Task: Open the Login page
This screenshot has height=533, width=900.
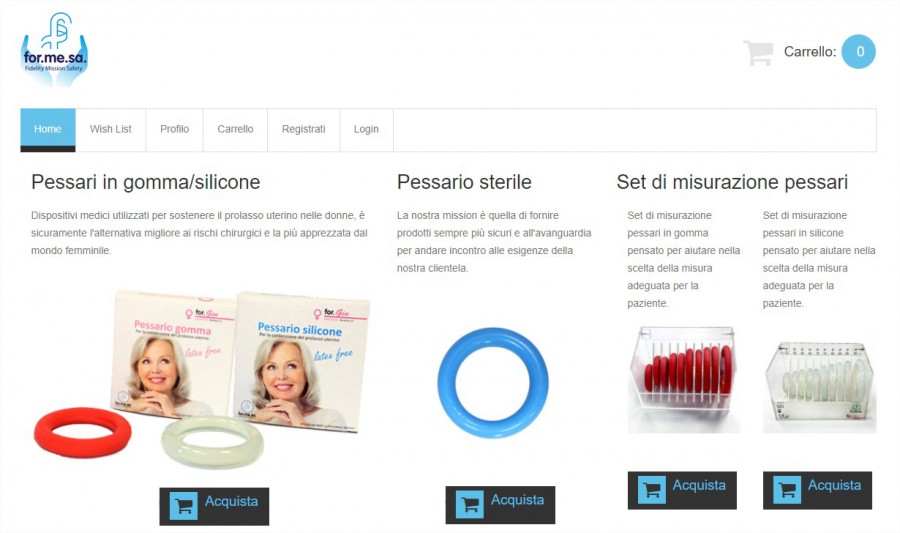Action: [366, 130]
